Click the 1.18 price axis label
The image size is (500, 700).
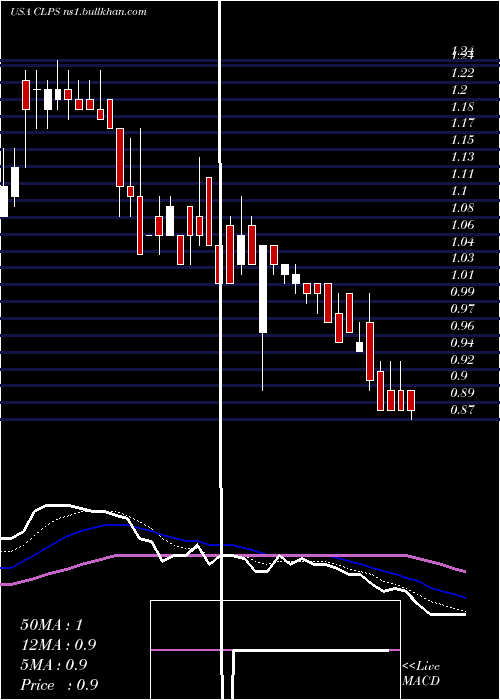(462, 106)
